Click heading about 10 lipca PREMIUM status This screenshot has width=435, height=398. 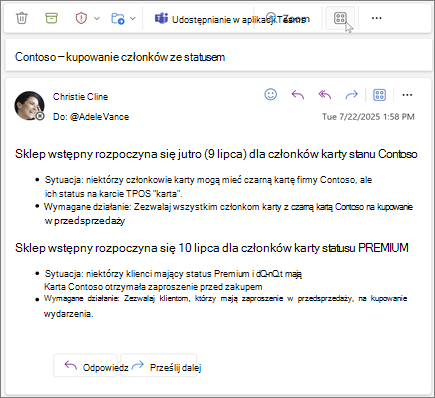tap(212, 248)
